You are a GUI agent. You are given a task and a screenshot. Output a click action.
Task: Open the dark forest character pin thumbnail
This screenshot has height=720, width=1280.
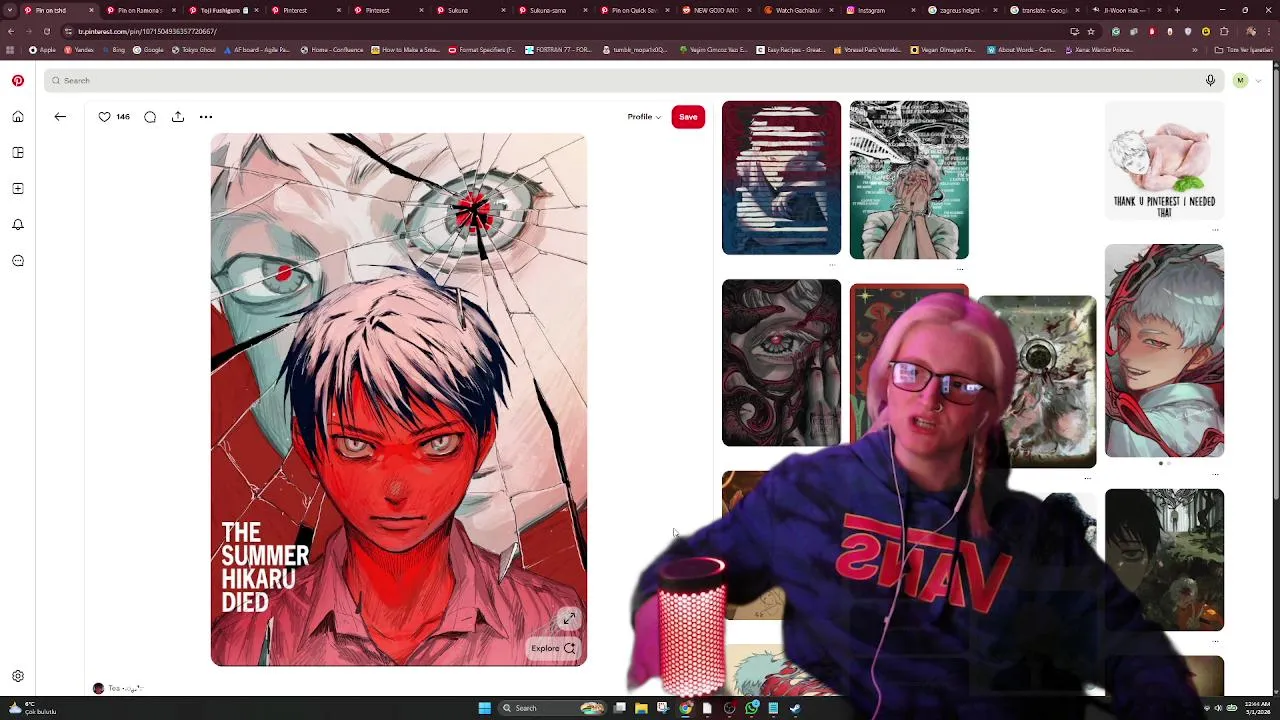click(x=1164, y=560)
